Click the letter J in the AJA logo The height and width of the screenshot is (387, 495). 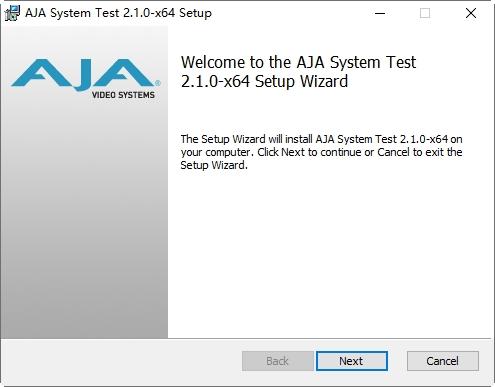[83, 75]
